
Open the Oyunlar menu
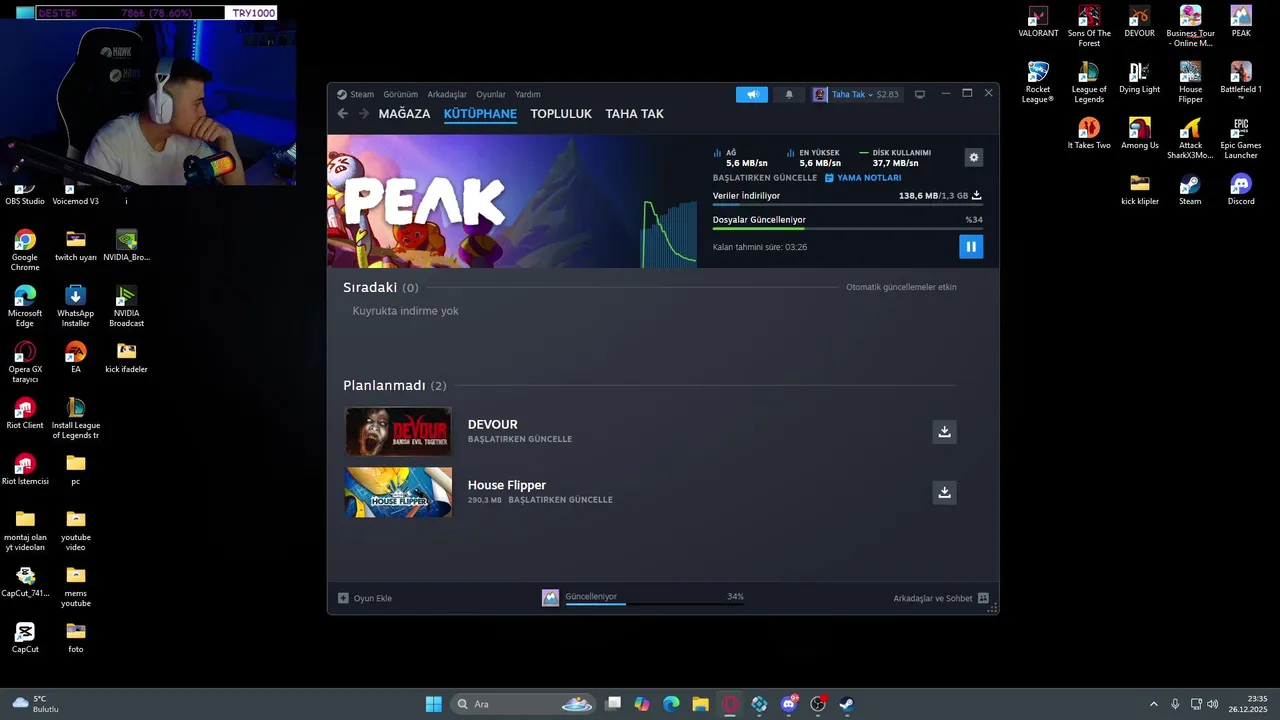click(491, 94)
